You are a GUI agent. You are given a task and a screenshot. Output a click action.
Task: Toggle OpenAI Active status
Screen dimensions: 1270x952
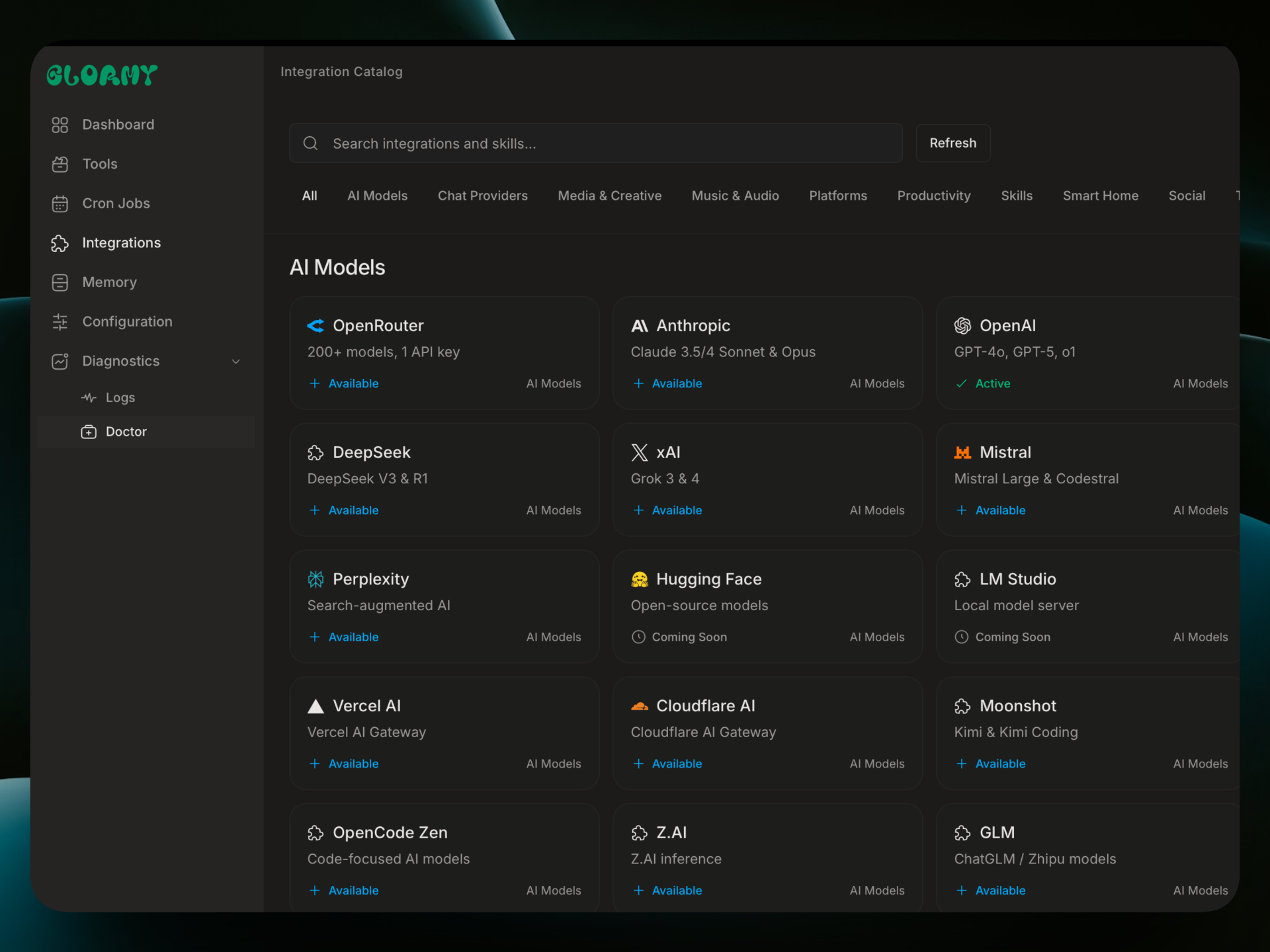(992, 383)
